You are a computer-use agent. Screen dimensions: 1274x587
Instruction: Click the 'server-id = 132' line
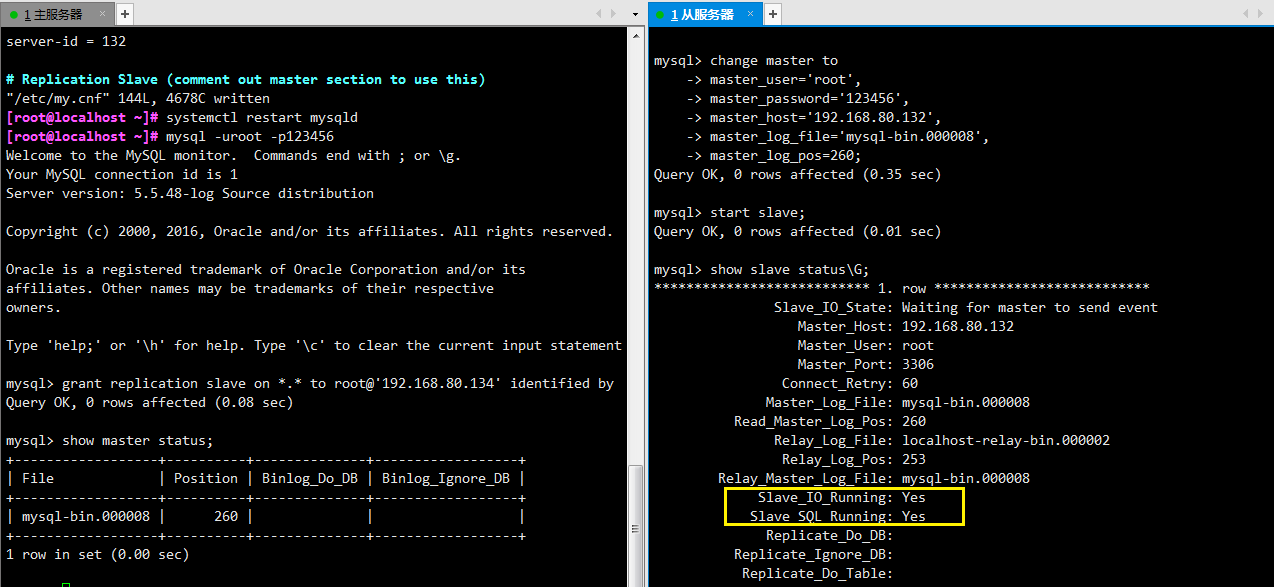click(66, 41)
